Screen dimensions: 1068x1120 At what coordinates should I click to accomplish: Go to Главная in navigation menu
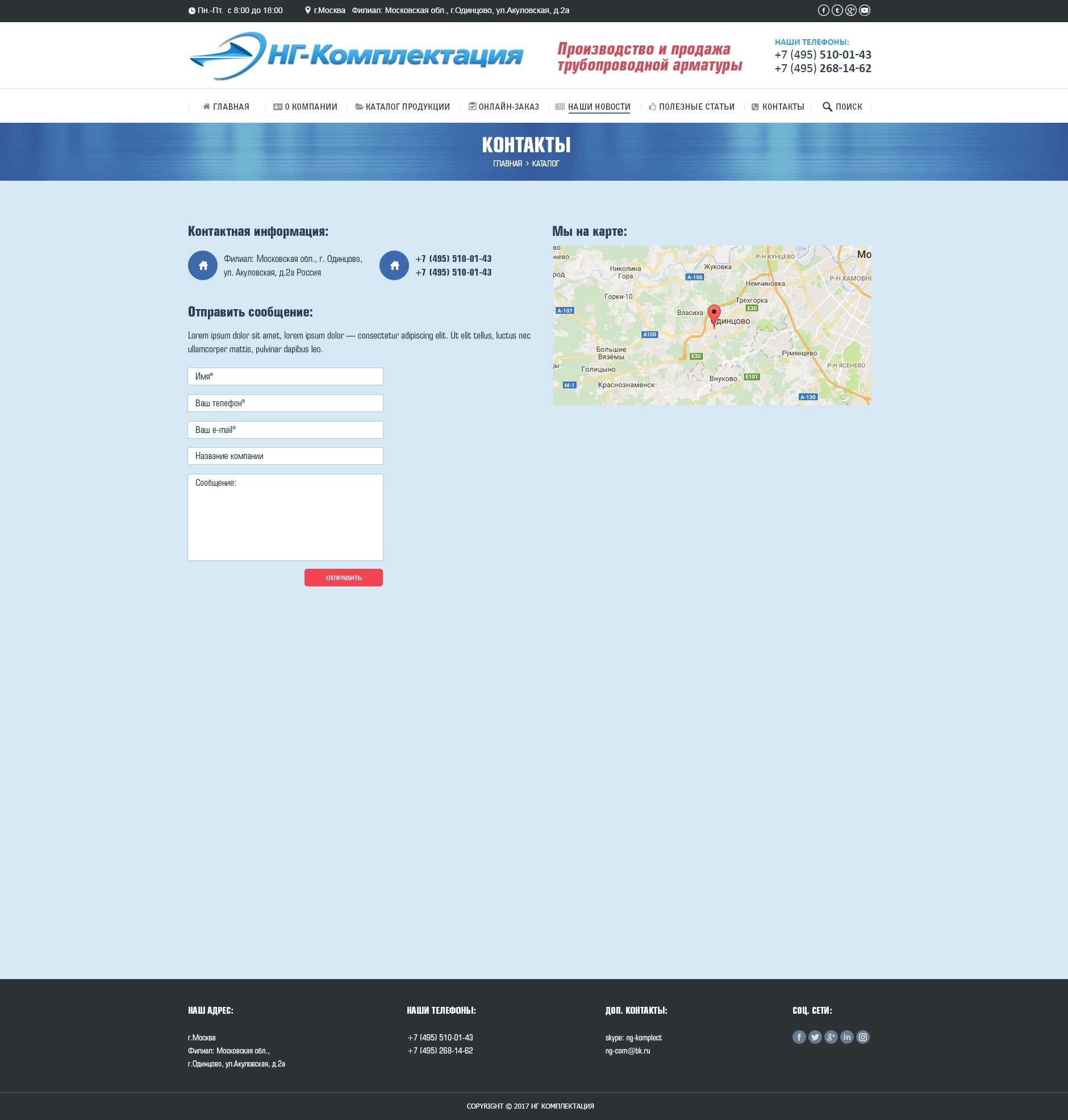(x=226, y=106)
